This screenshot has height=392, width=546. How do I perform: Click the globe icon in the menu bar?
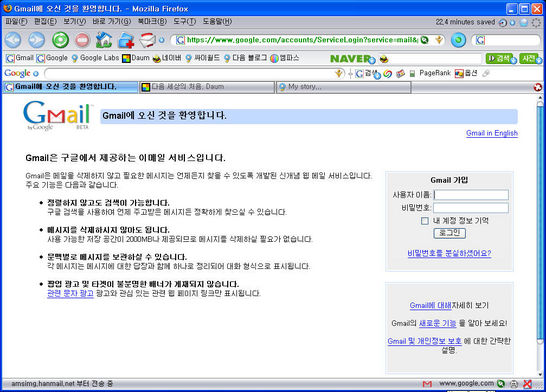(x=524, y=23)
